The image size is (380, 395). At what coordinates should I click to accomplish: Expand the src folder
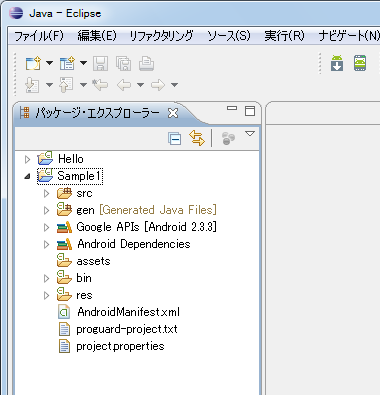(47, 193)
